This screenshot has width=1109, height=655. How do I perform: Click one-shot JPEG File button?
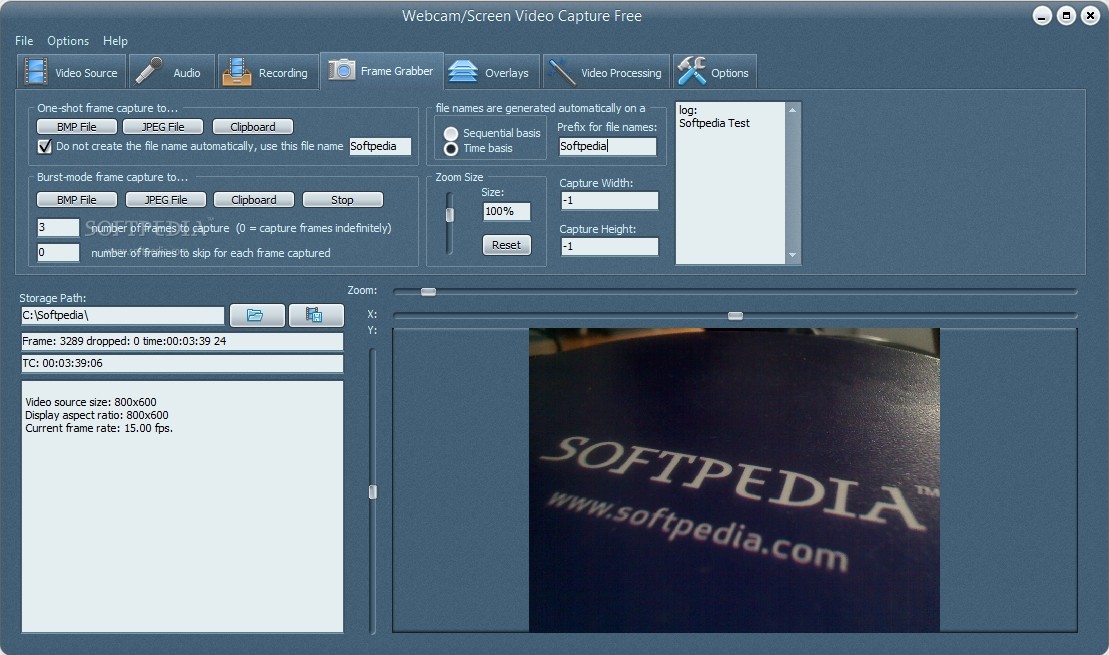(163, 127)
